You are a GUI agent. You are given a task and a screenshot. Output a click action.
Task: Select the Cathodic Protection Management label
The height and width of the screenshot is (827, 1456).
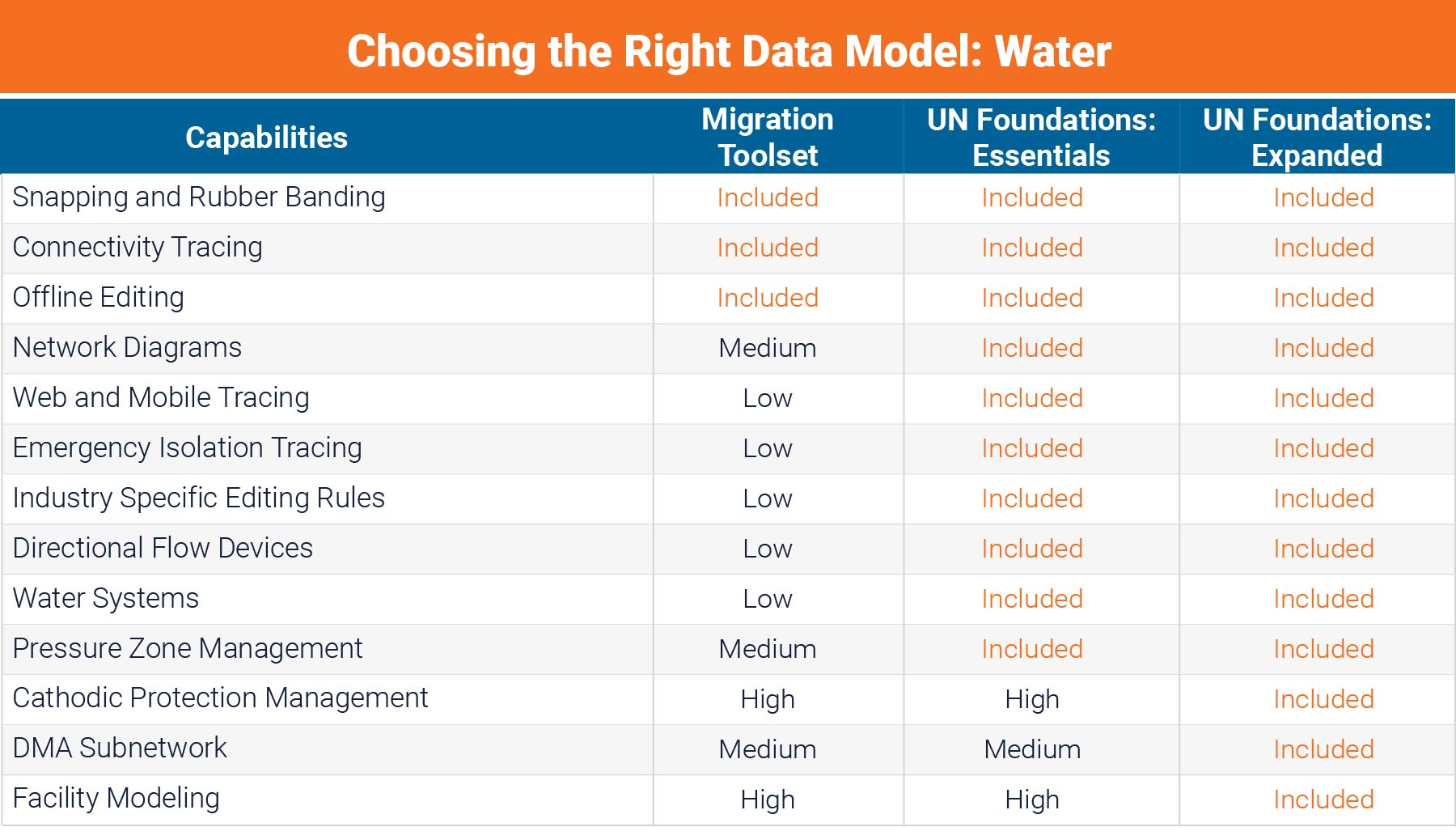220,698
